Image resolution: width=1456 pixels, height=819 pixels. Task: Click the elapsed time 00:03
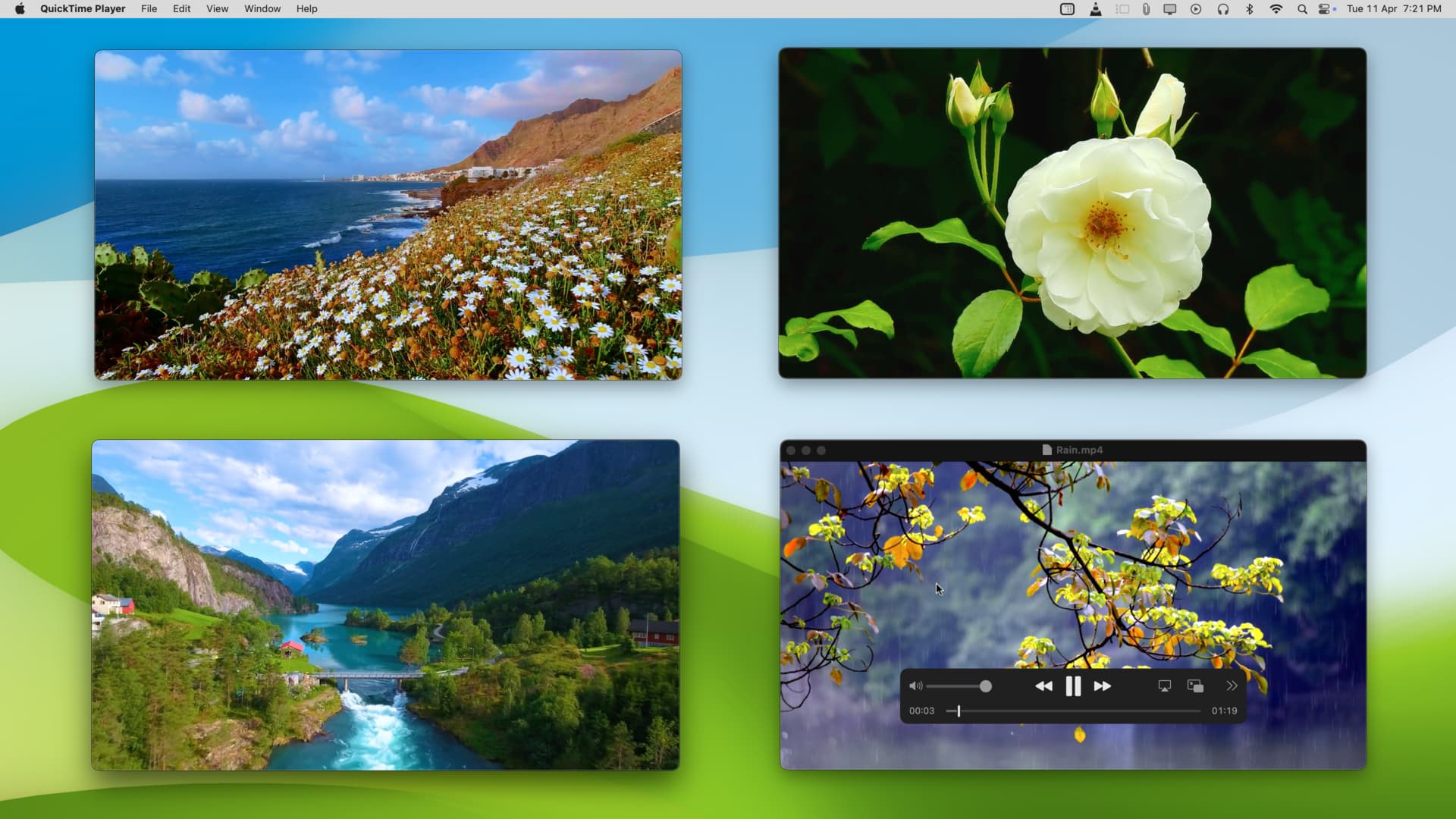click(921, 711)
